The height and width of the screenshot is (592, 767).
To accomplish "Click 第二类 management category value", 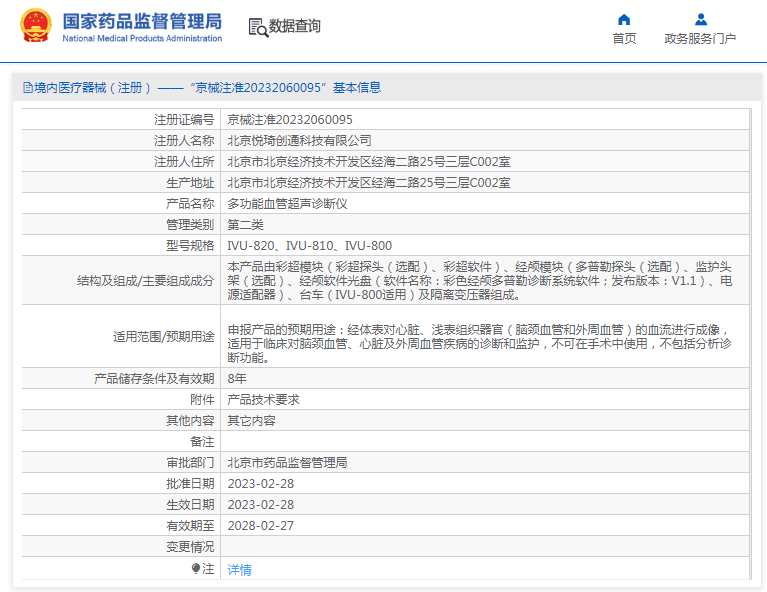I will [x=245, y=225].
